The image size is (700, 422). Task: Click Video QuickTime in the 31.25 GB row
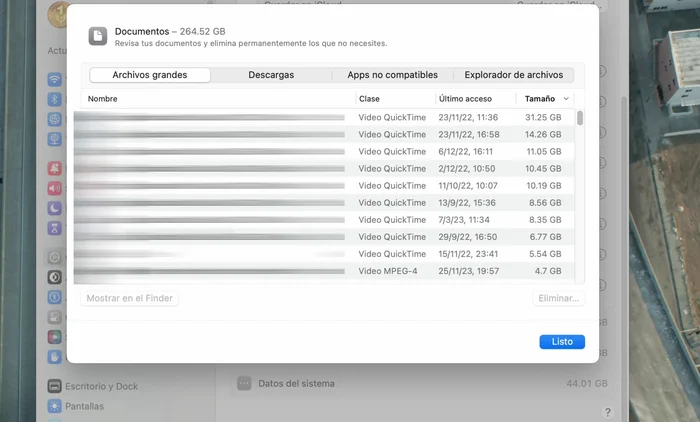coord(392,117)
